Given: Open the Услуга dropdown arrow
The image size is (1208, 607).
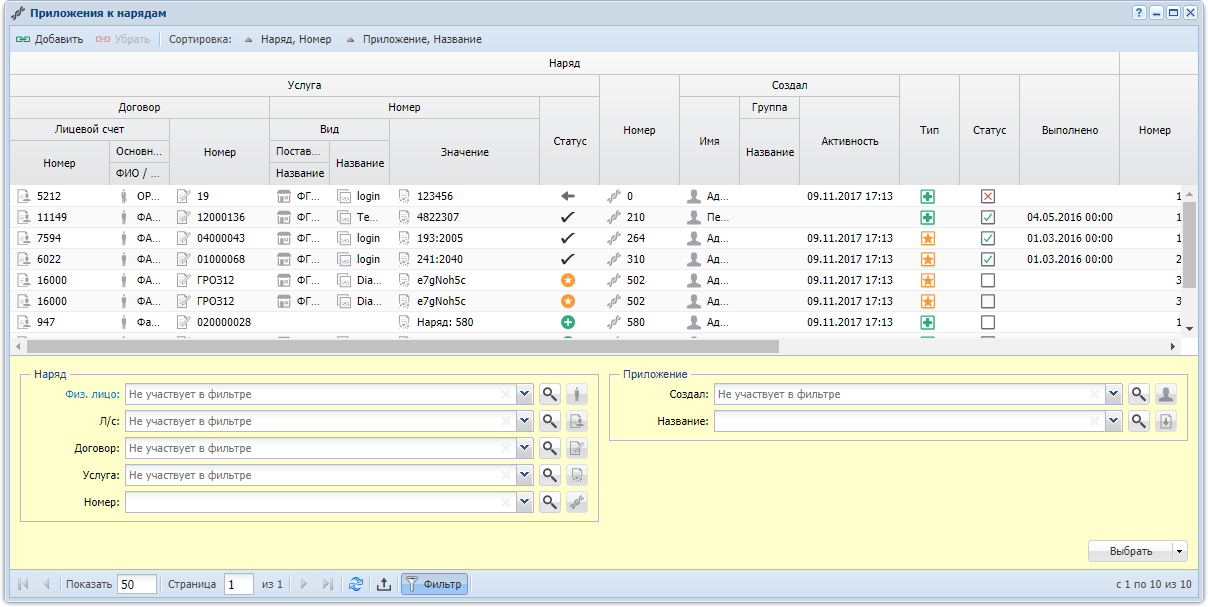Looking at the screenshot, I should 525,475.
